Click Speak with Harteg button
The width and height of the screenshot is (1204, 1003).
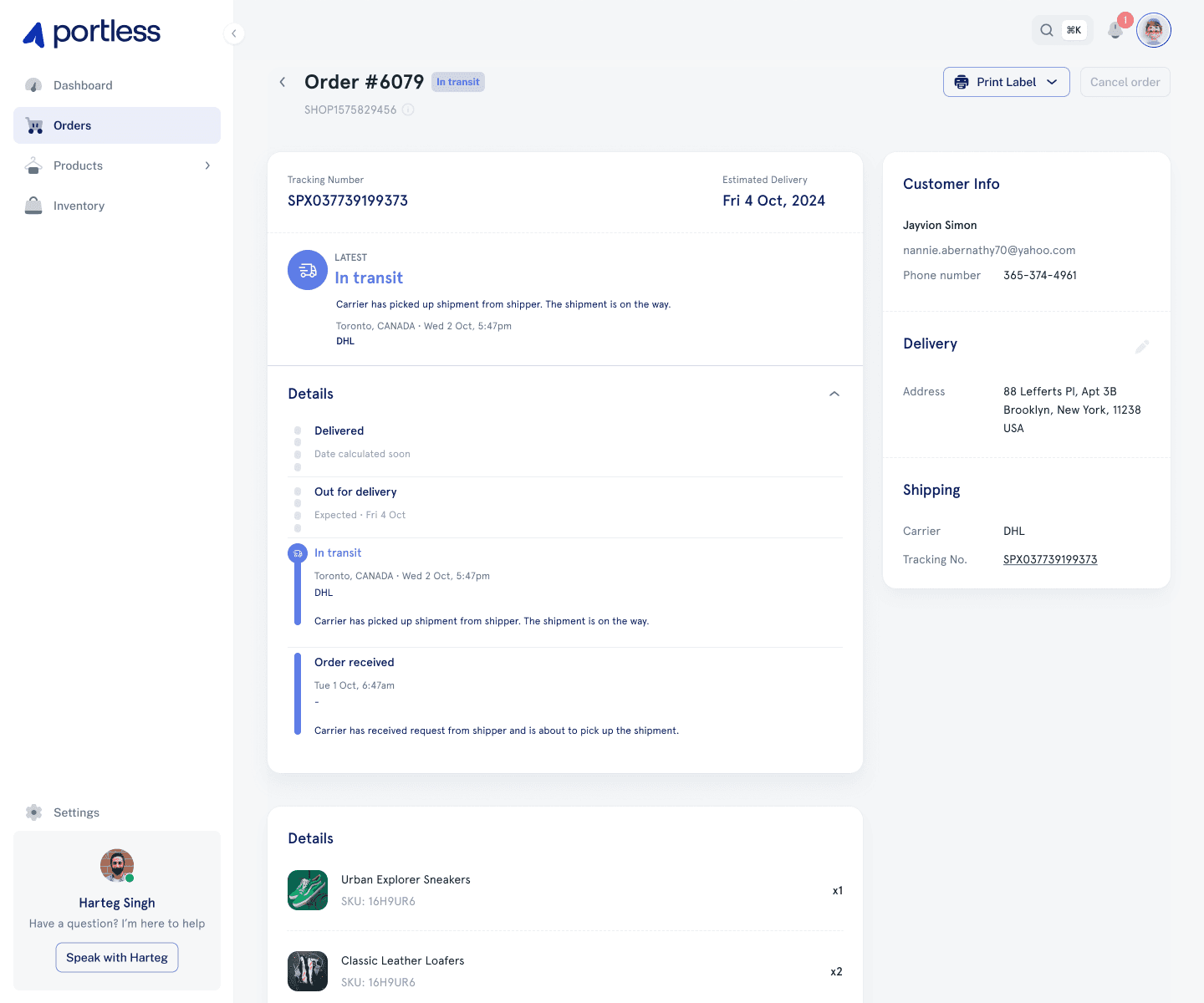(x=117, y=958)
